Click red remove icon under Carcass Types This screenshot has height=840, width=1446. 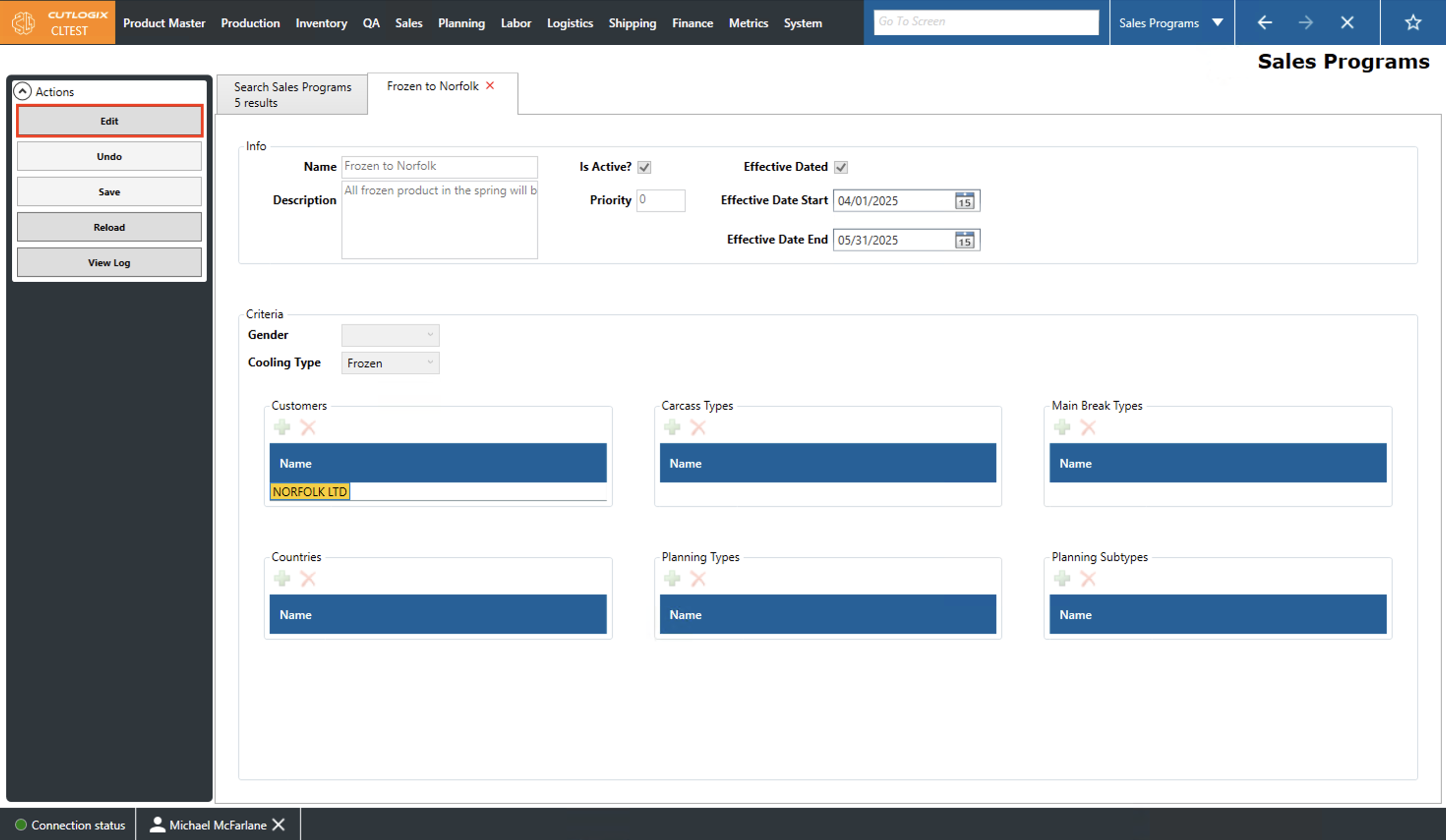(698, 427)
